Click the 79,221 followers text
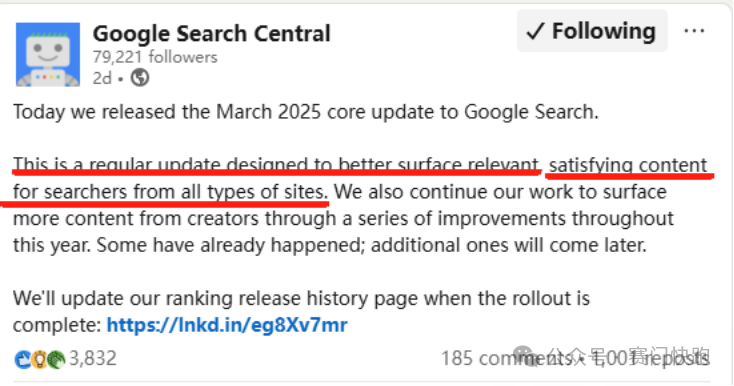Image resolution: width=734 pixels, height=386 pixels. click(155, 57)
